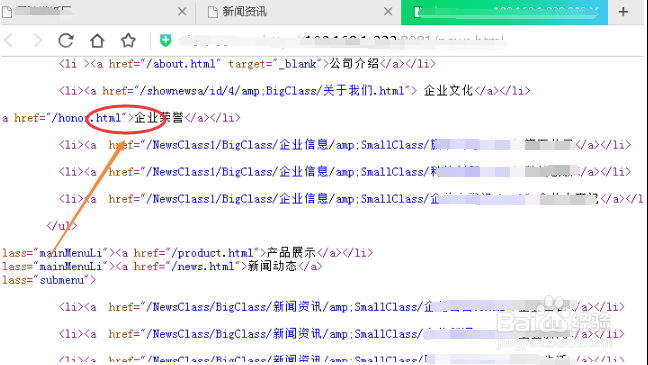The image size is (648, 365).
Task: Click the text 公司介绍
Action: [355, 64]
